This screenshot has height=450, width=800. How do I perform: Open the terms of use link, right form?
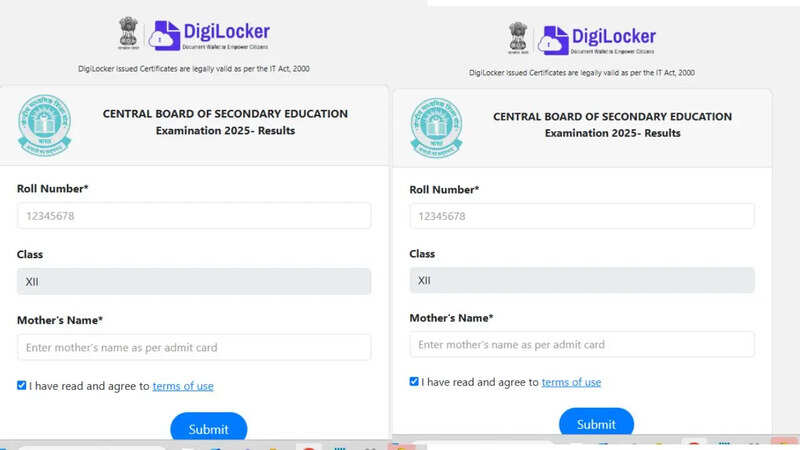pyautogui.click(x=571, y=382)
